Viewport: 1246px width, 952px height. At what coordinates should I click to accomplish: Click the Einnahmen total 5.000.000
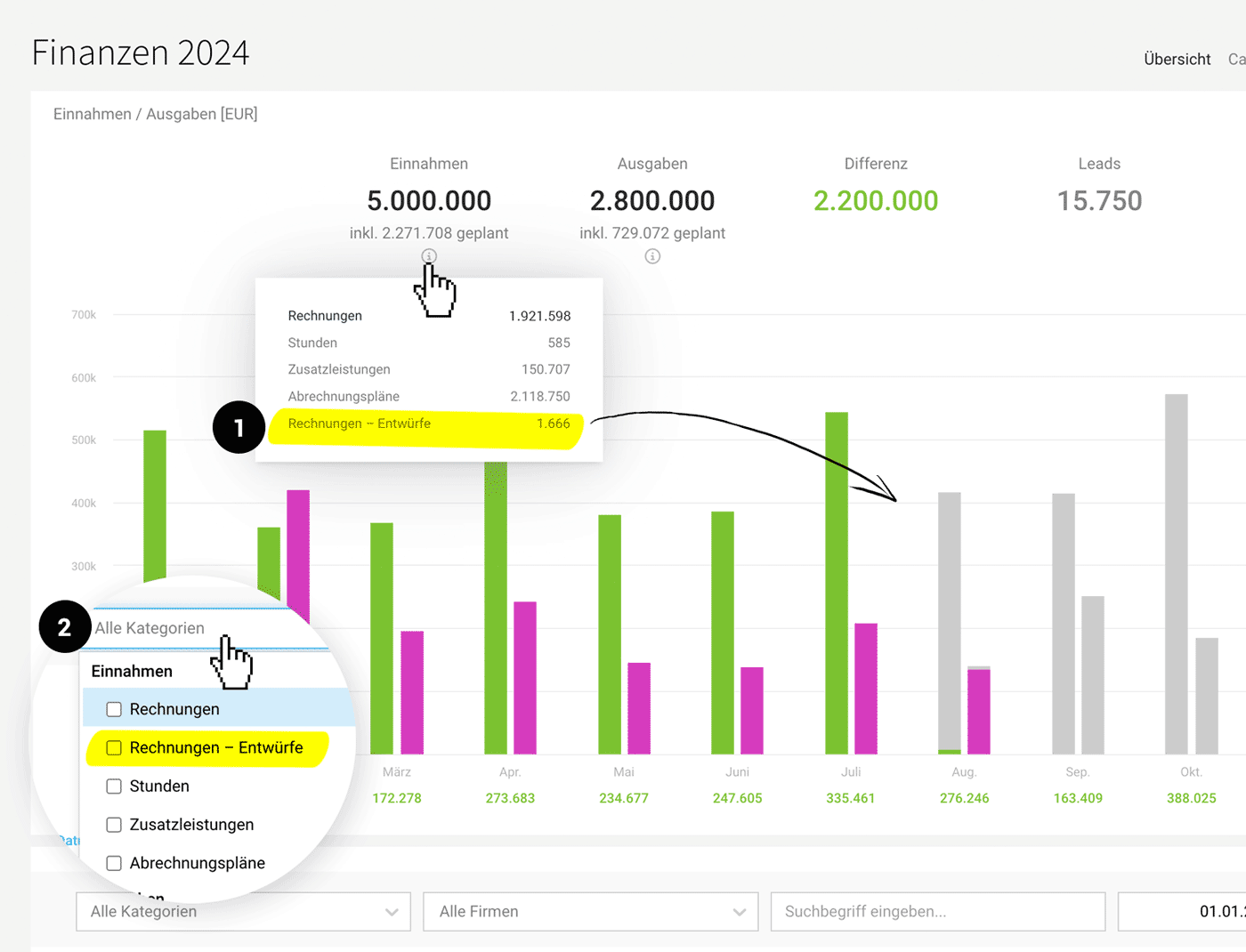tap(429, 201)
